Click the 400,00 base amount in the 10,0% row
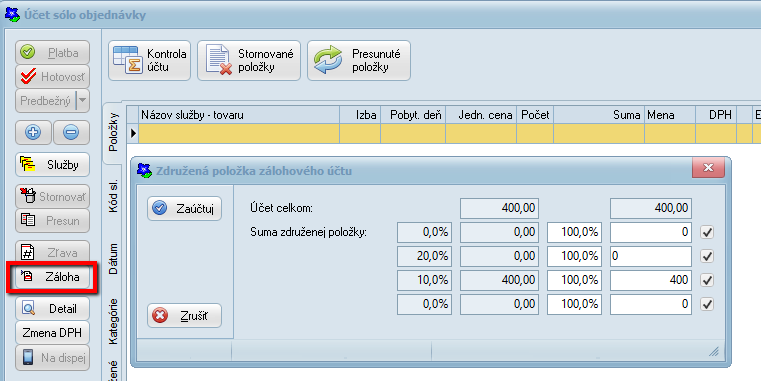761x381 pixels. 499,280
